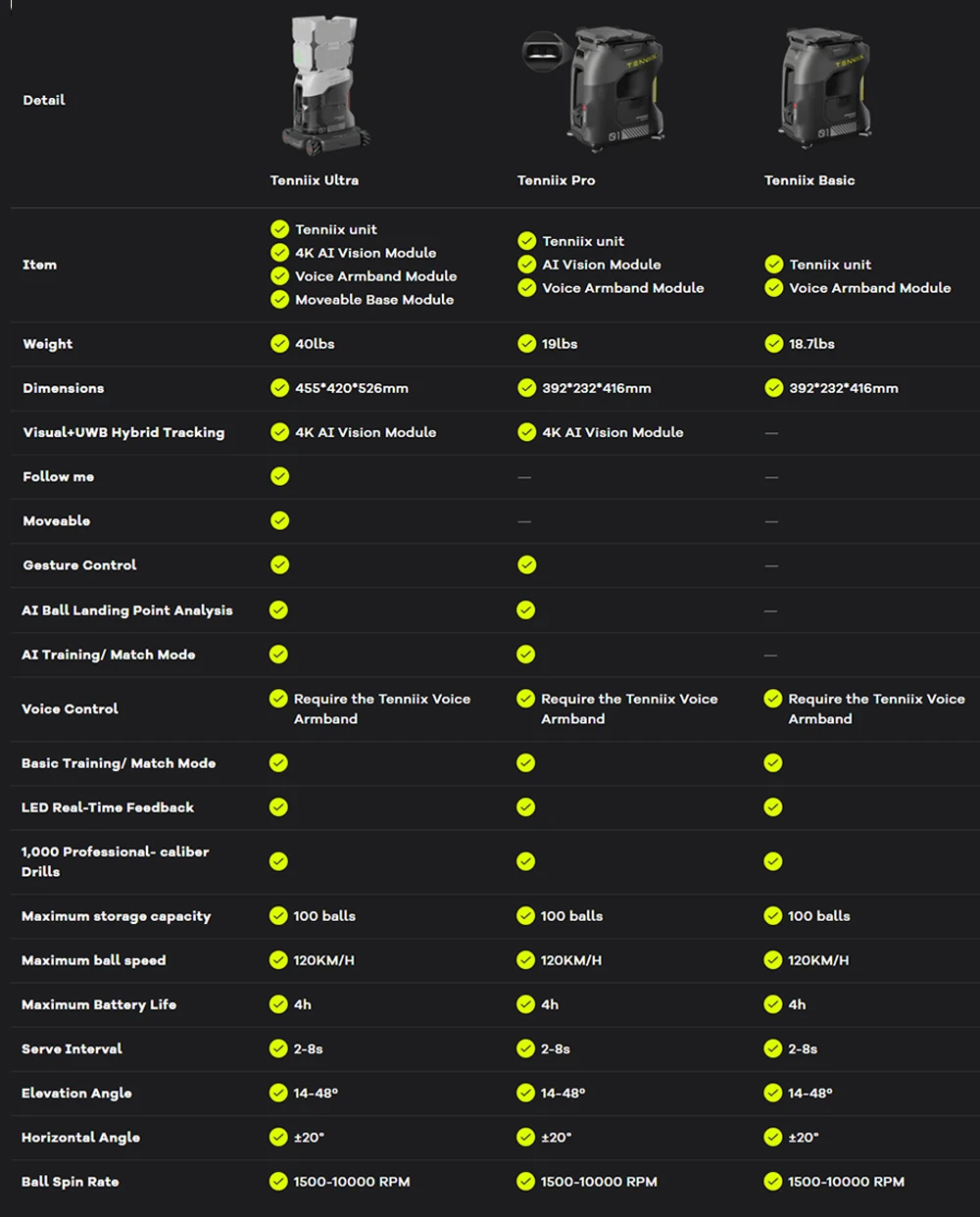Click the 40lbs weight value for Ultra
Image resolution: width=980 pixels, height=1217 pixels.
[x=315, y=344]
